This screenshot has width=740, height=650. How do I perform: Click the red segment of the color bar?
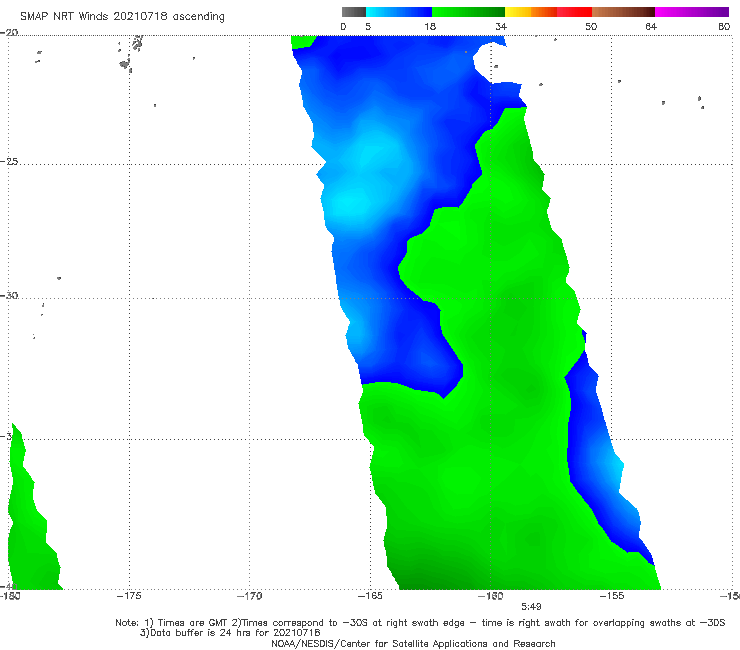[x=574, y=12]
